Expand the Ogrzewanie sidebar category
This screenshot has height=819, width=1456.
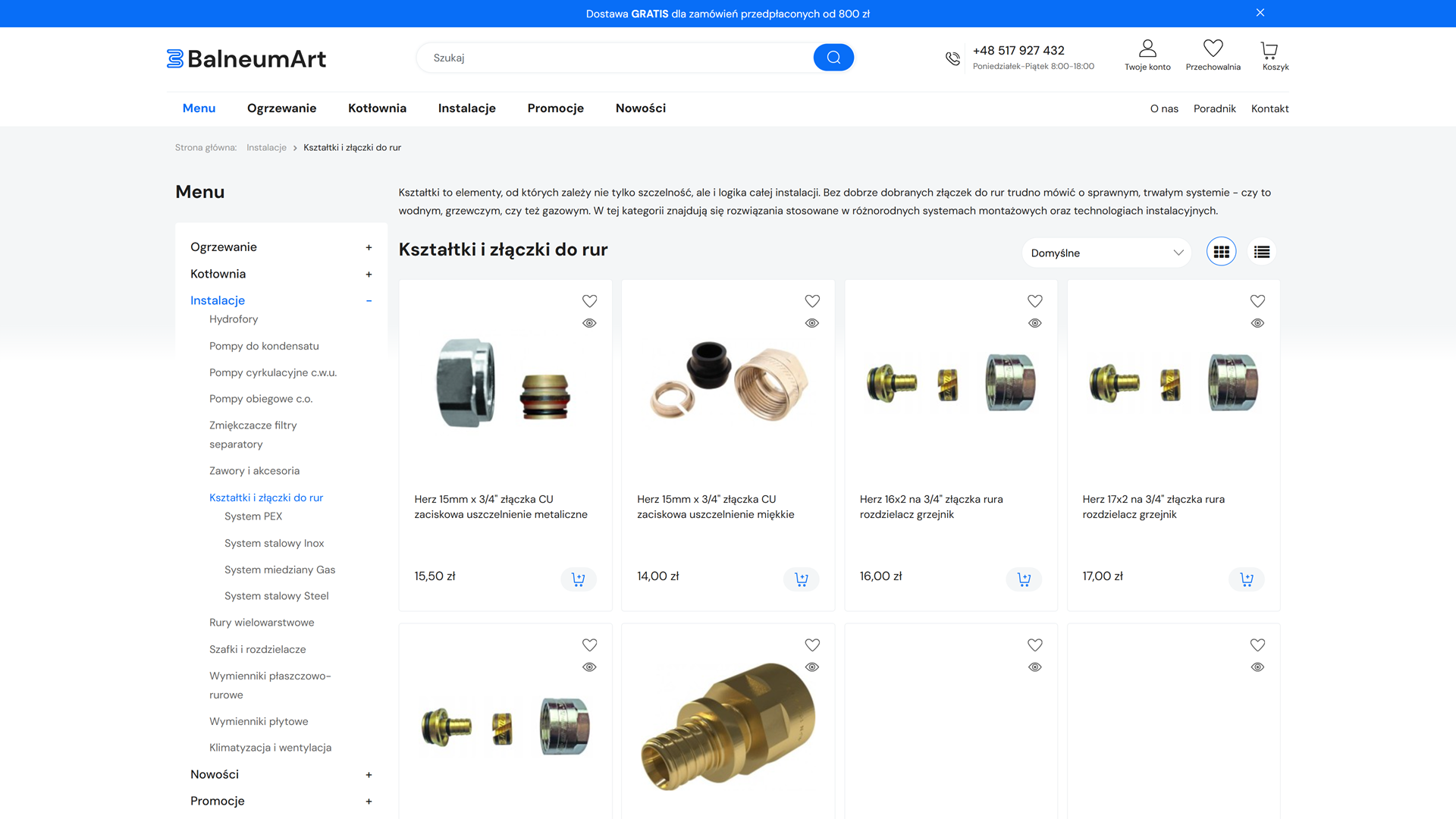click(369, 247)
